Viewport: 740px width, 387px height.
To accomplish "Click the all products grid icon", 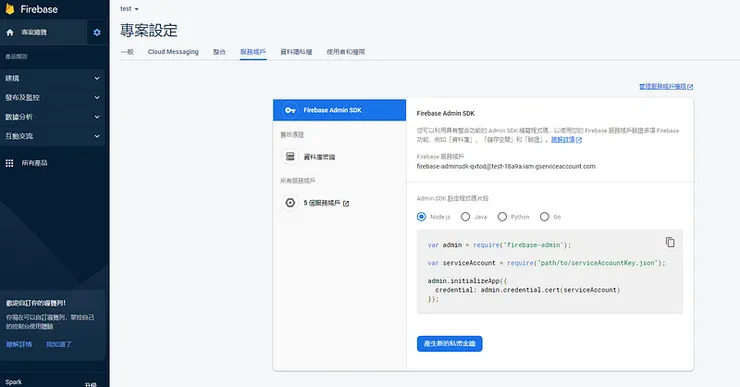I will click(x=9, y=163).
